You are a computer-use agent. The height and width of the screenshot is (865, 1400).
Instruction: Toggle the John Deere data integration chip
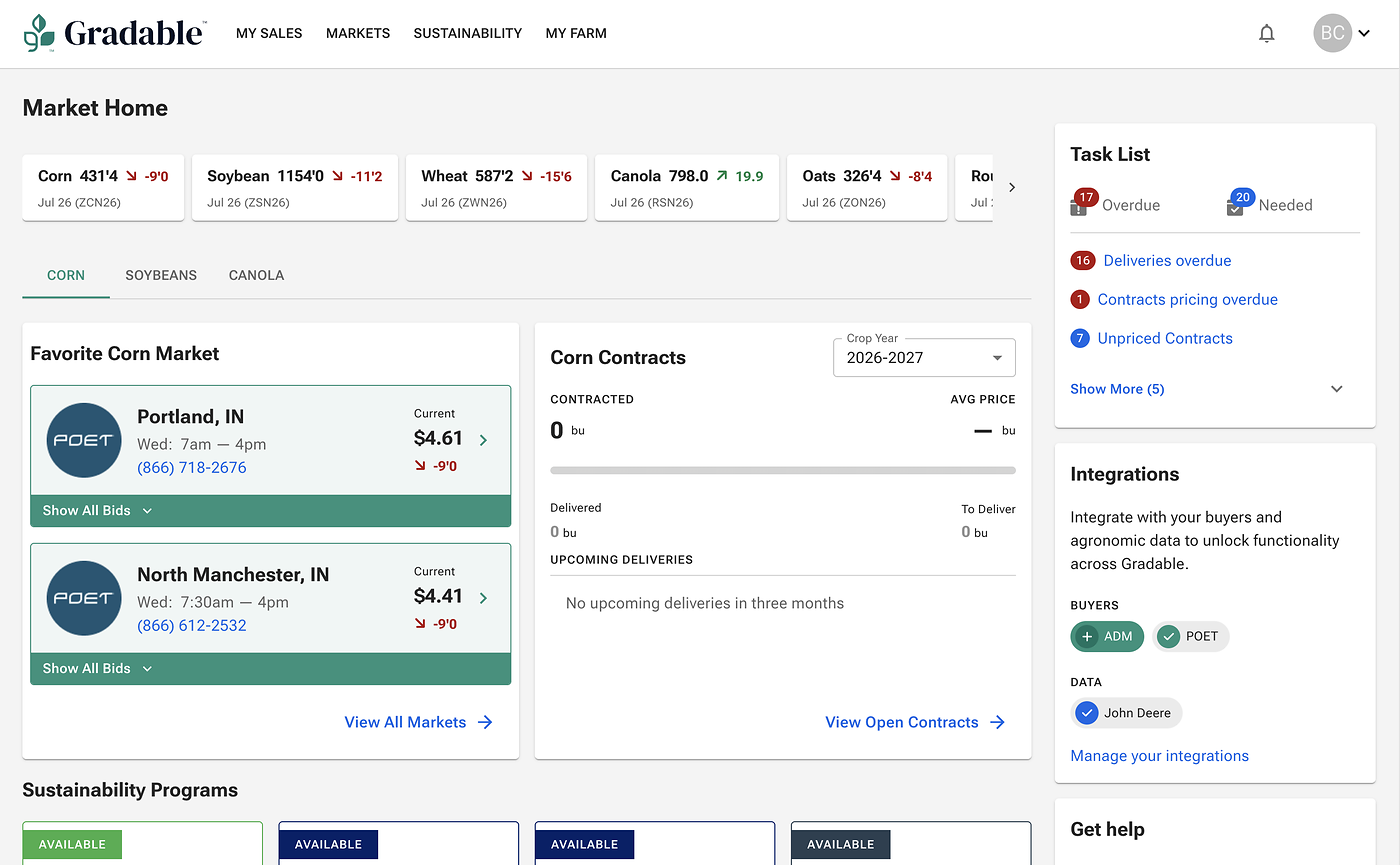pyautogui.click(x=1126, y=713)
